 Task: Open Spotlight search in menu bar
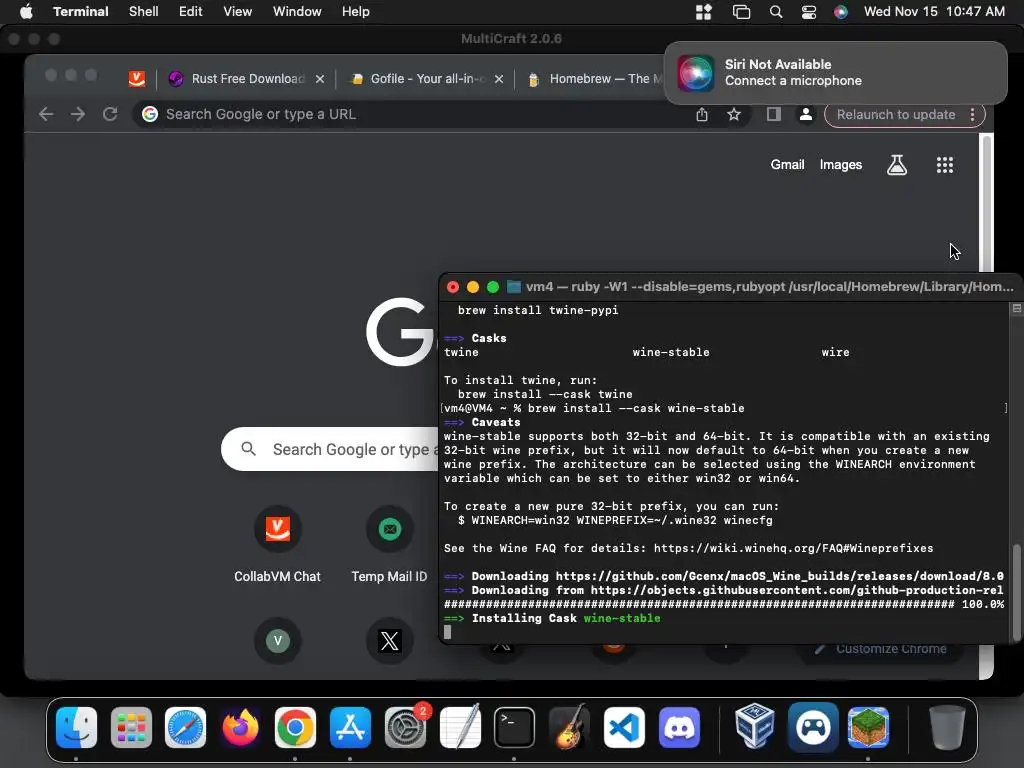[x=776, y=12]
